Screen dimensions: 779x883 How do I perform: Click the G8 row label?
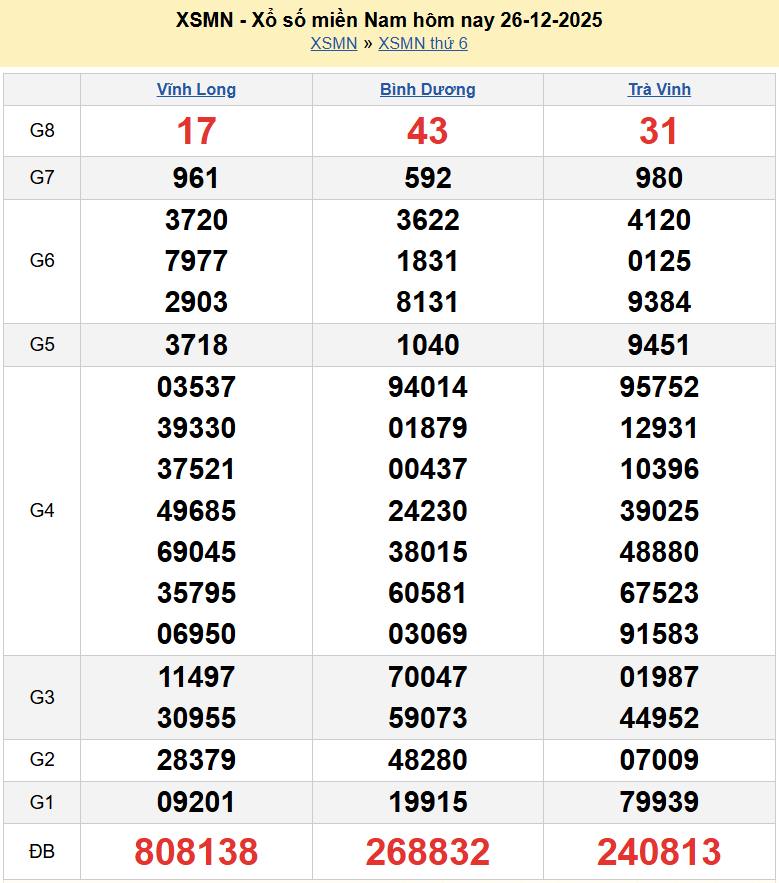42,131
